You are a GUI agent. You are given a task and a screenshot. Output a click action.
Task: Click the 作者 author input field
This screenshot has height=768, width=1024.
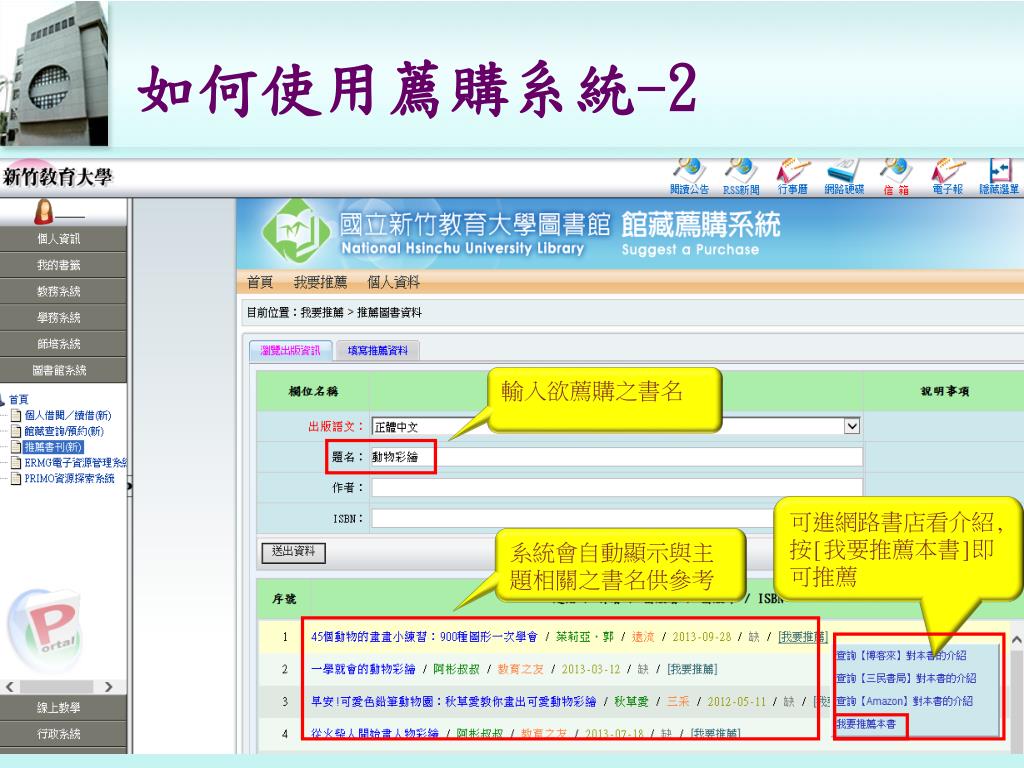tap(616, 488)
